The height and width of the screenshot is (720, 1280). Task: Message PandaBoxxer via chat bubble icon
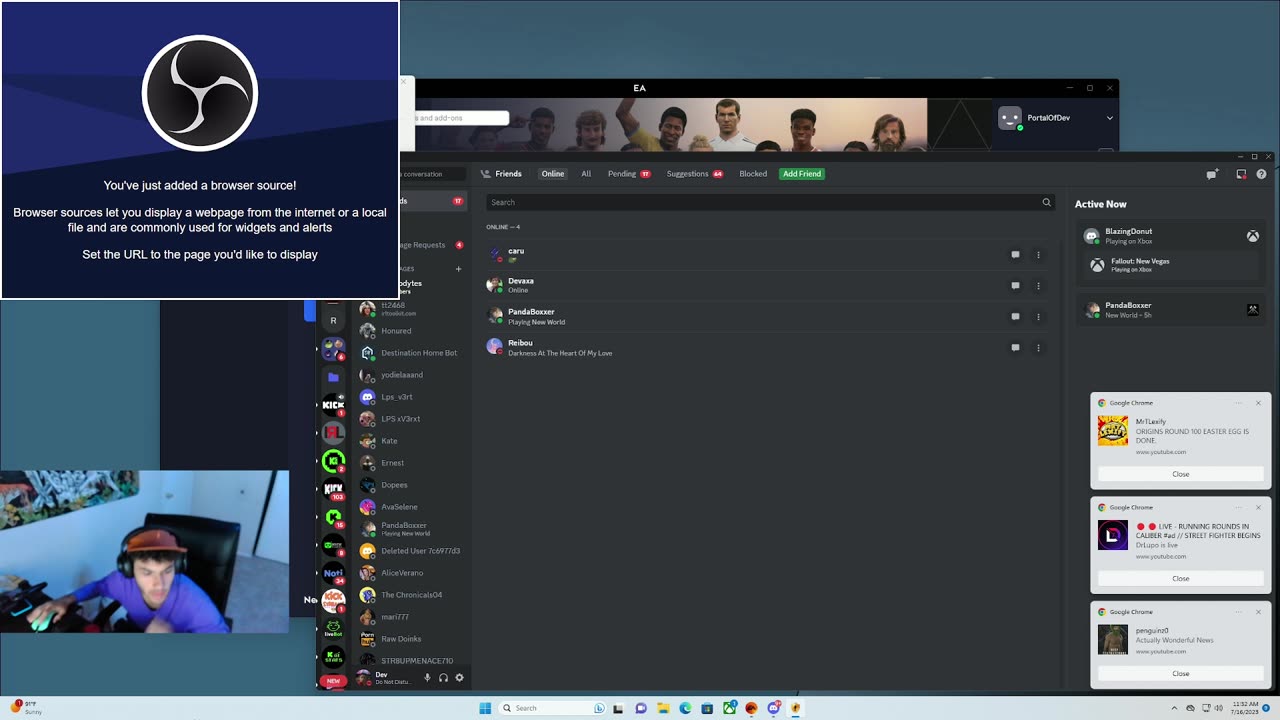(1015, 317)
